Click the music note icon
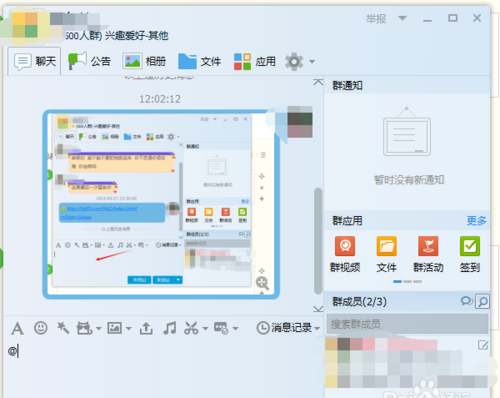Viewport: 500px width, 398px height. pyautogui.click(x=170, y=328)
